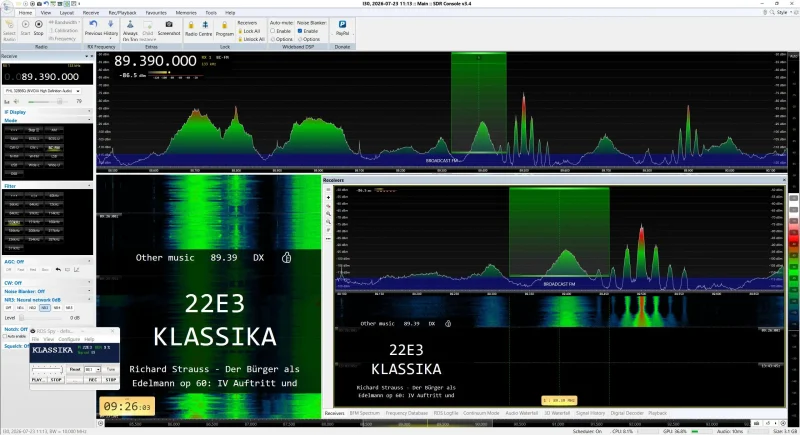Viewport: 800px width, 435px height.
Task: Enable Auto-mute checkbox
Action: coord(273,31)
